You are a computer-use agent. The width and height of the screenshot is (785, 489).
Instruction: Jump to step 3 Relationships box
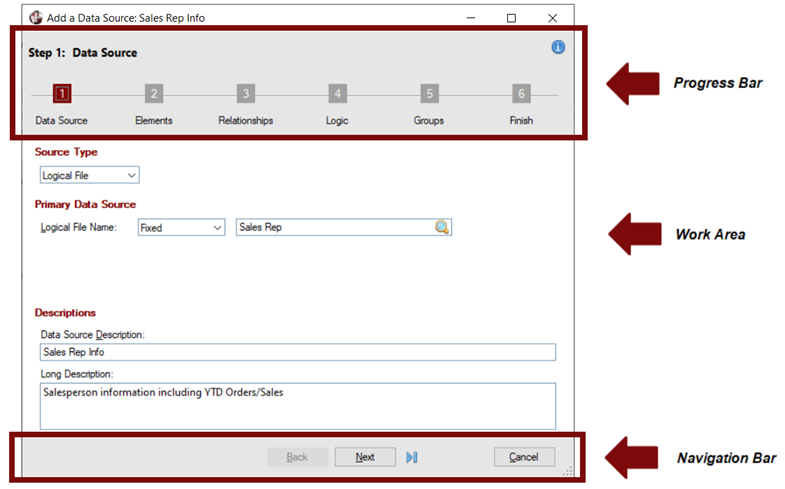tap(246, 94)
